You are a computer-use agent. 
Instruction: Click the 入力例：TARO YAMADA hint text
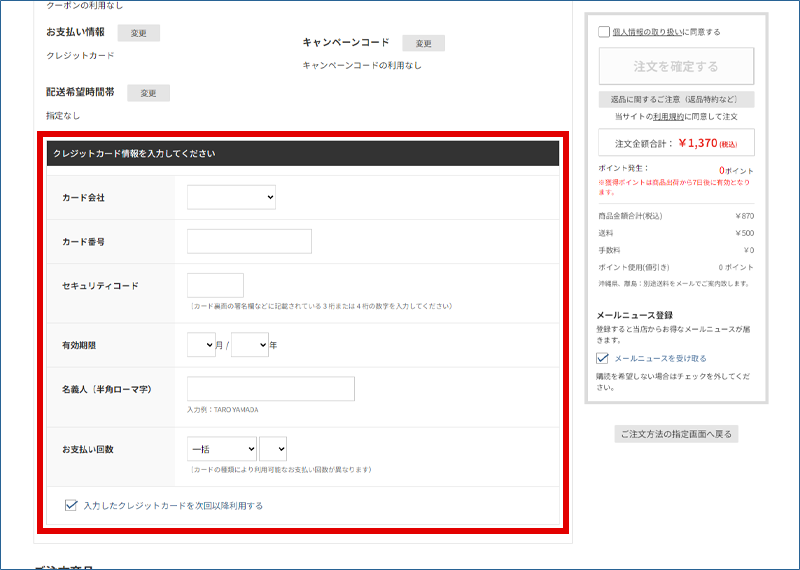222,410
